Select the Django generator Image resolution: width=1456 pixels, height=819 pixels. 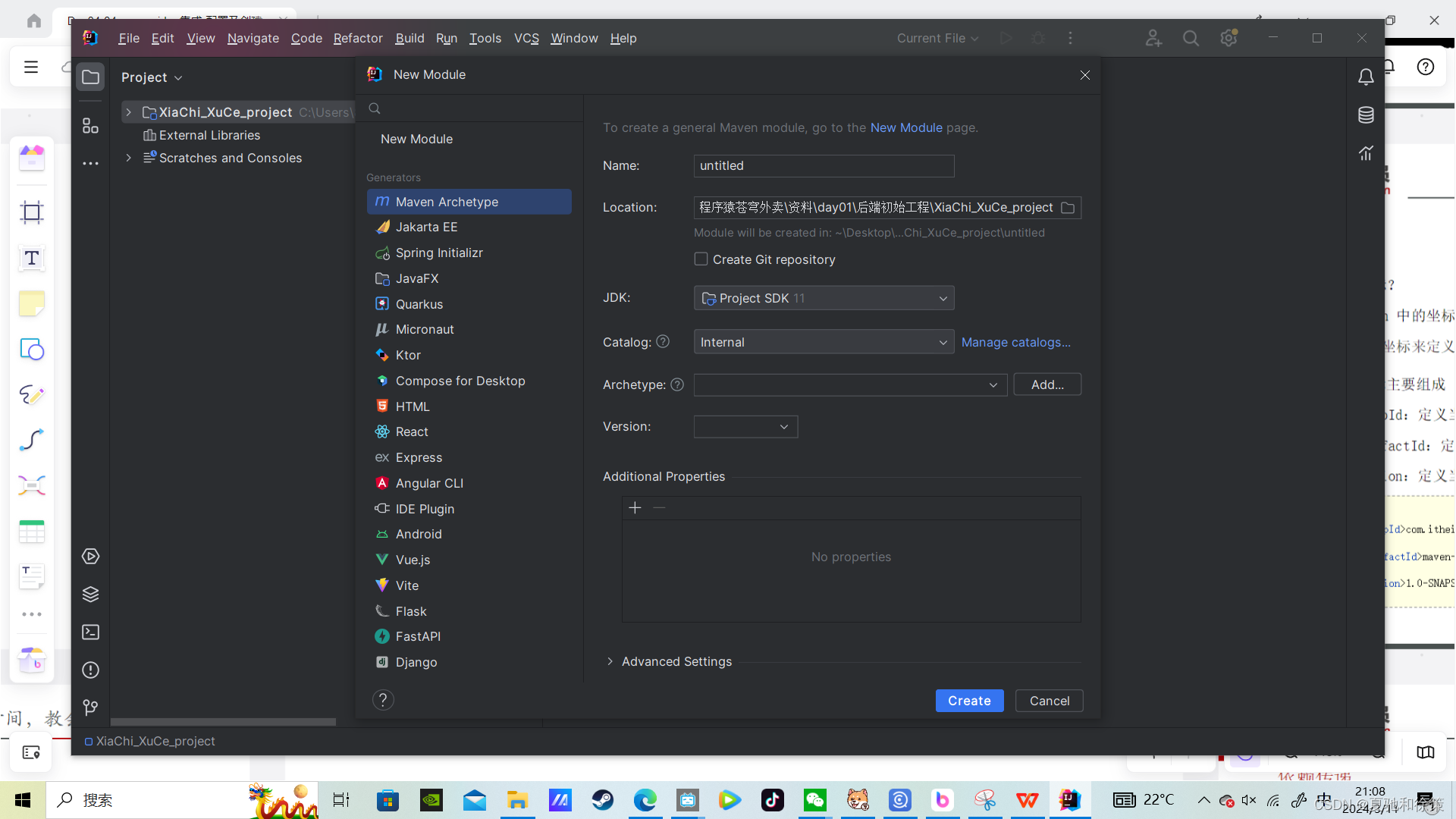pyautogui.click(x=469, y=662)
